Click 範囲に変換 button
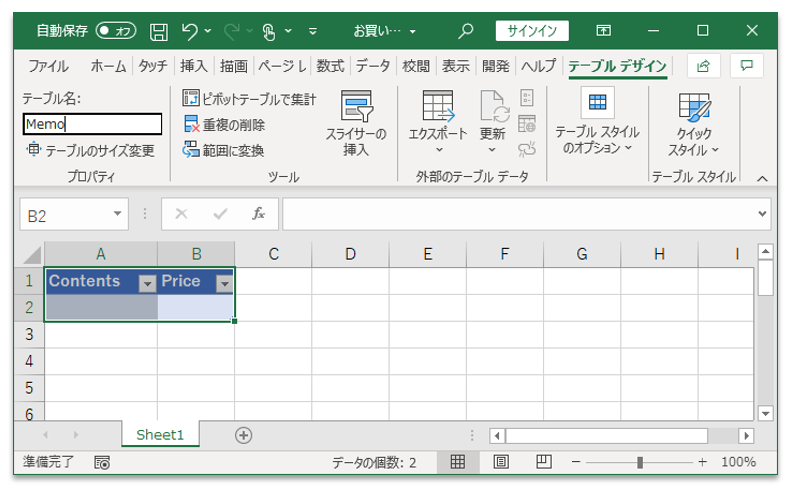 click(223, 150)
